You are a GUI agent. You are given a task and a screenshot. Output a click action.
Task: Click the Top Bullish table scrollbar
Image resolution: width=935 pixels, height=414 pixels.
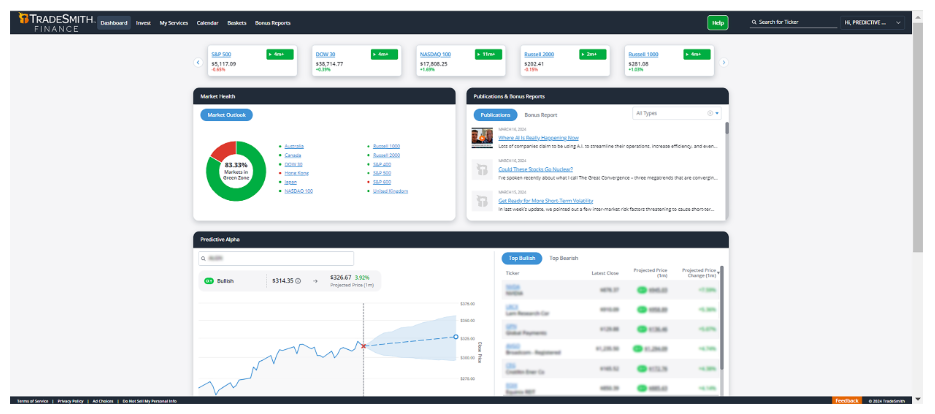[722, 317]
